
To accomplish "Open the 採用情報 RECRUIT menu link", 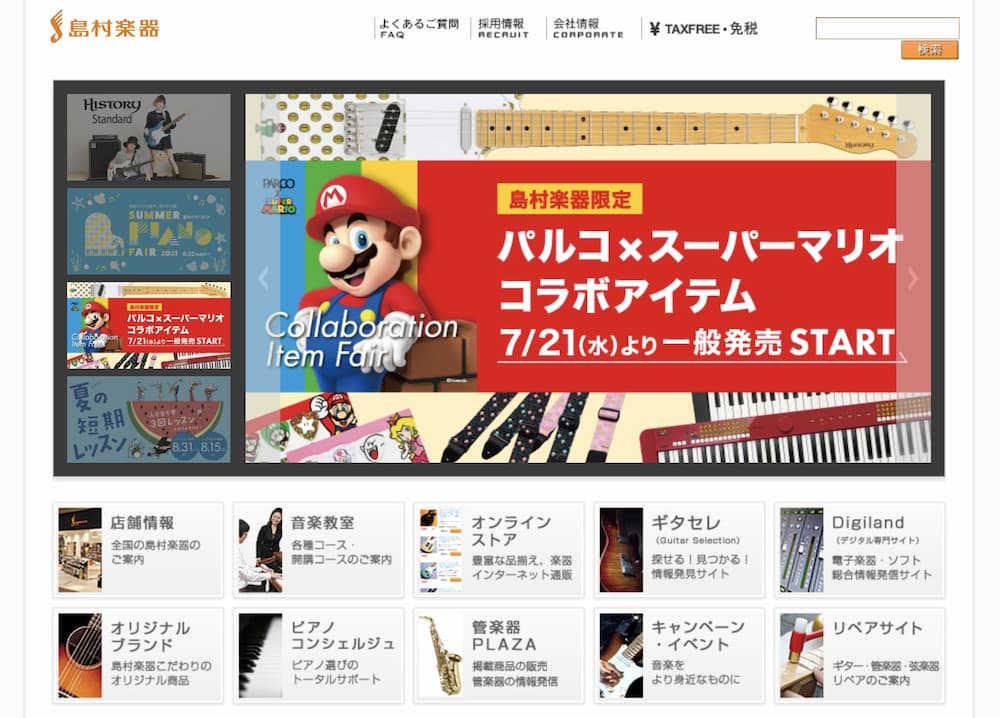I will pos(503,28).
